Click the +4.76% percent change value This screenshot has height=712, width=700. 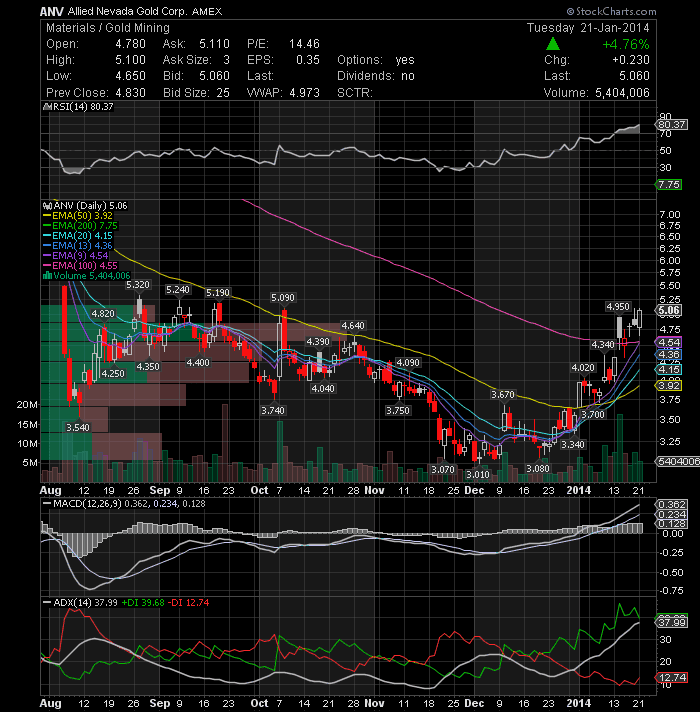coord(626,44)
